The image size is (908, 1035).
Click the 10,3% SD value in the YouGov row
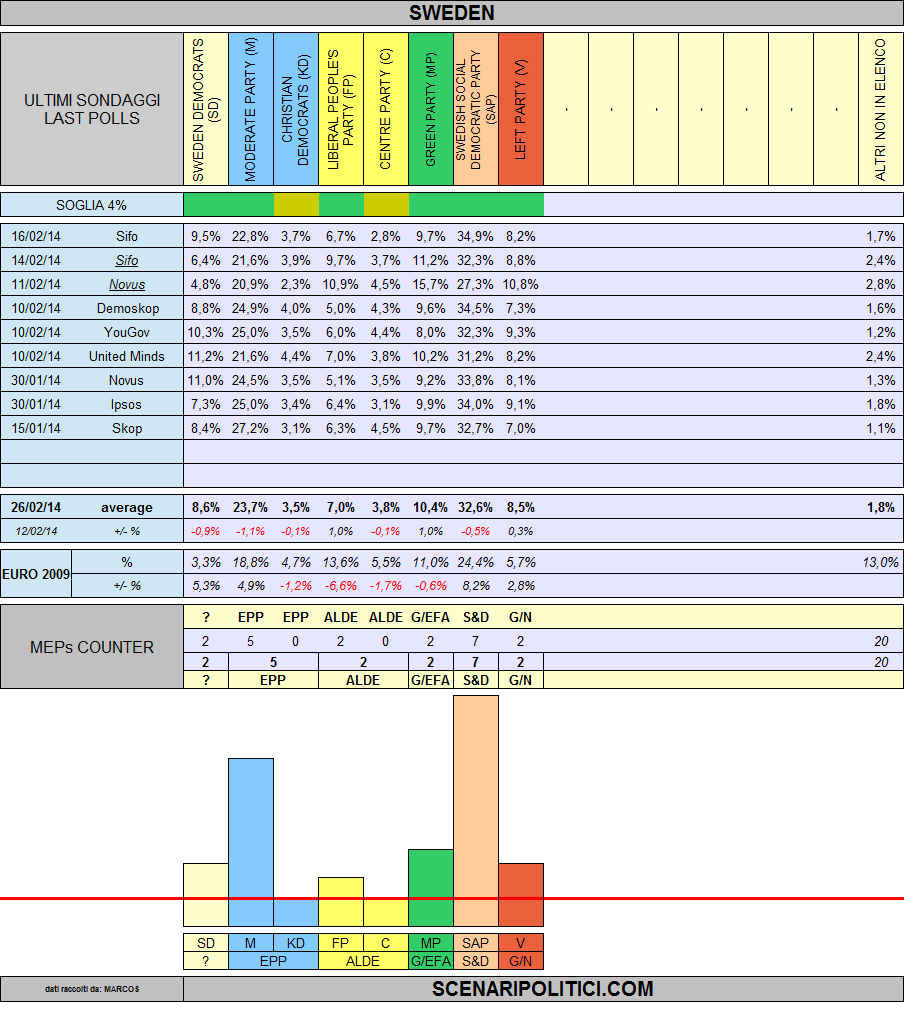[x=205, y=333]
